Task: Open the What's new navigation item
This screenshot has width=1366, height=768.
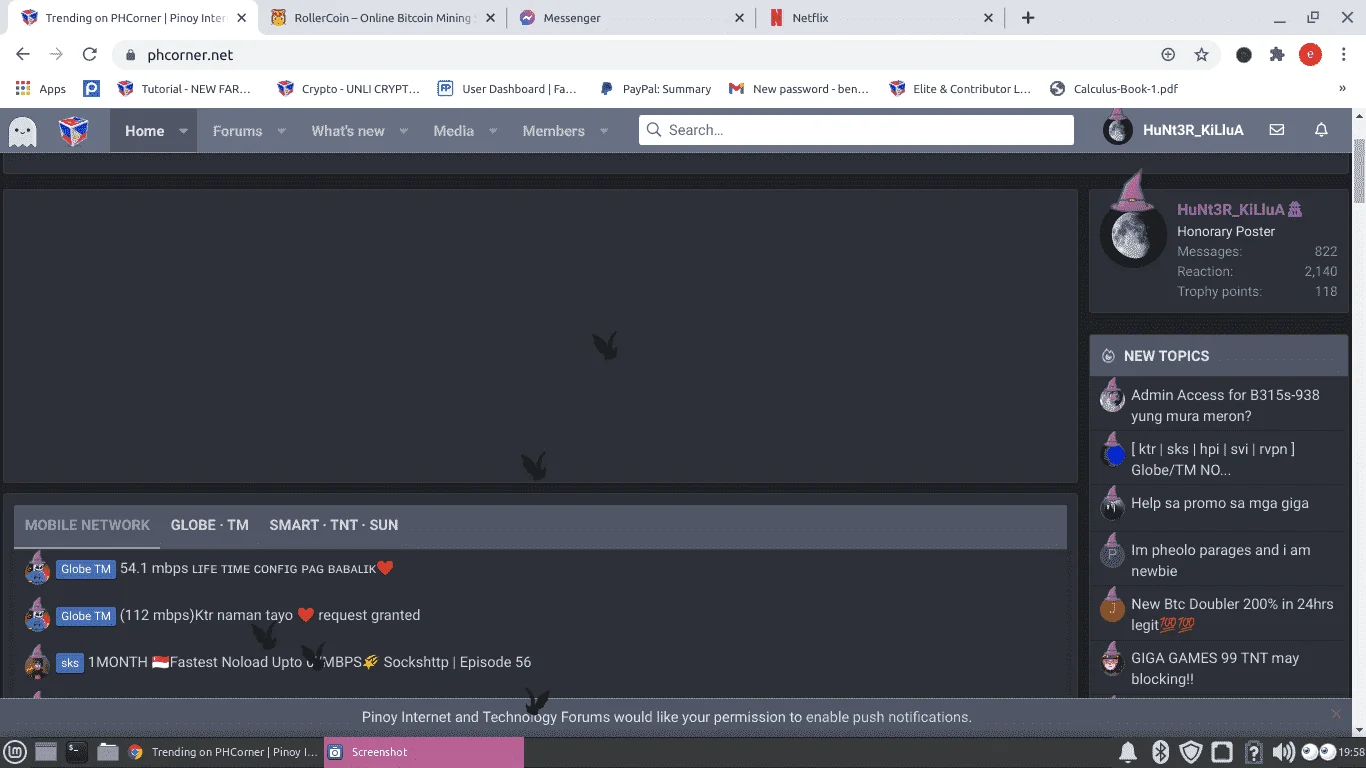Action: point(348,131)
